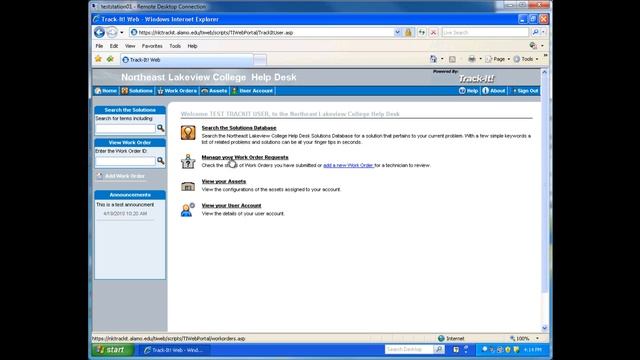Screen dimensions: 640x360
Task: Open the IE Tools toolbar dropdown
Action: (x=526, y=59)
